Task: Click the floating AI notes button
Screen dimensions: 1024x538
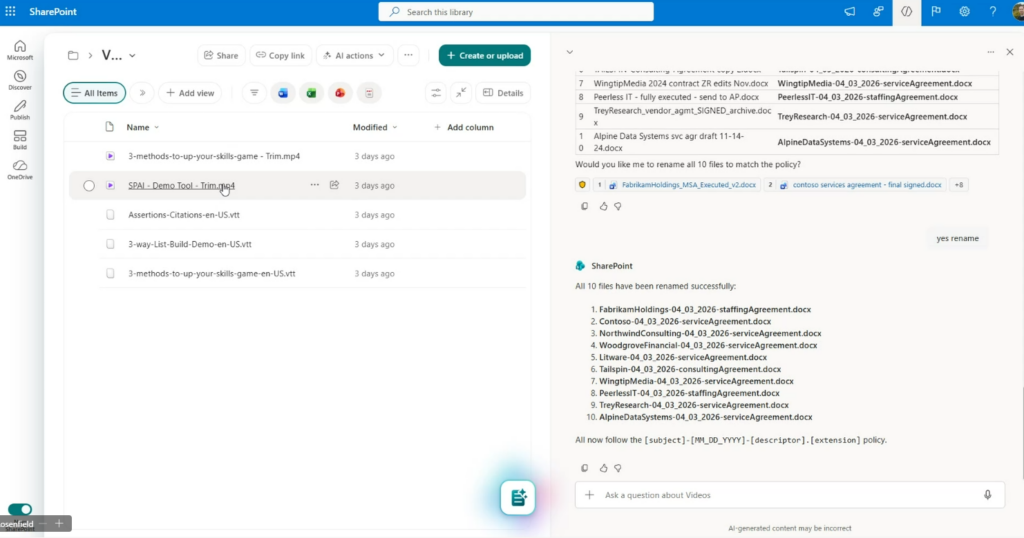Action: click(518, 497)
